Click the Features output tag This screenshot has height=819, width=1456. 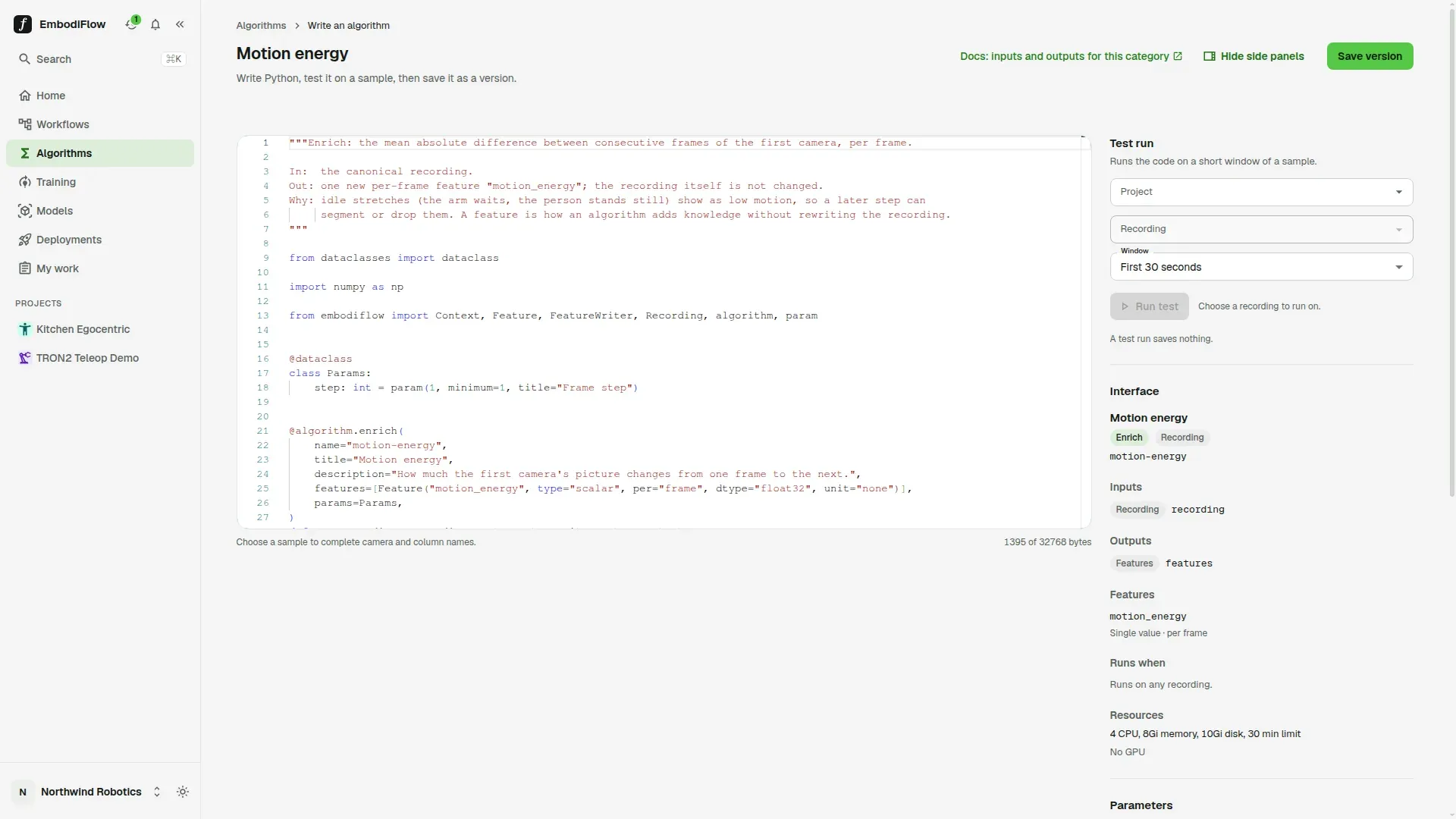click(1134, 563)
